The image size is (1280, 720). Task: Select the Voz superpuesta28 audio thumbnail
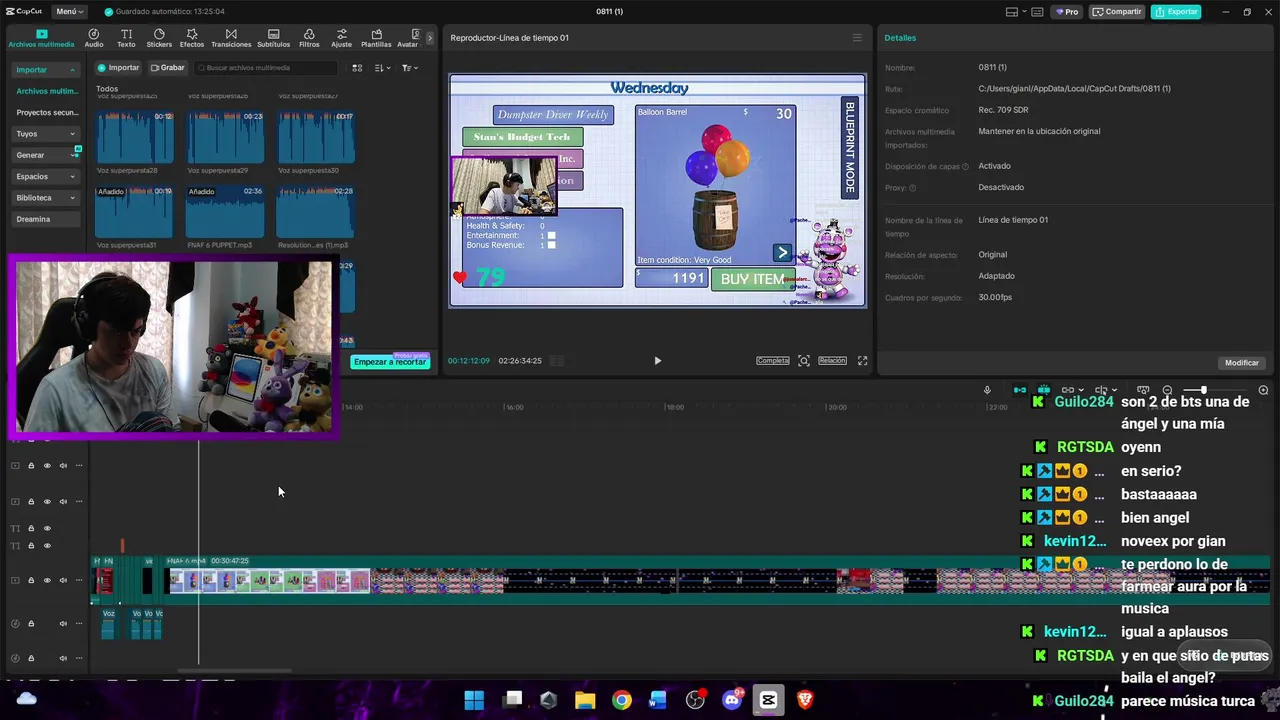tap(135, 136)
